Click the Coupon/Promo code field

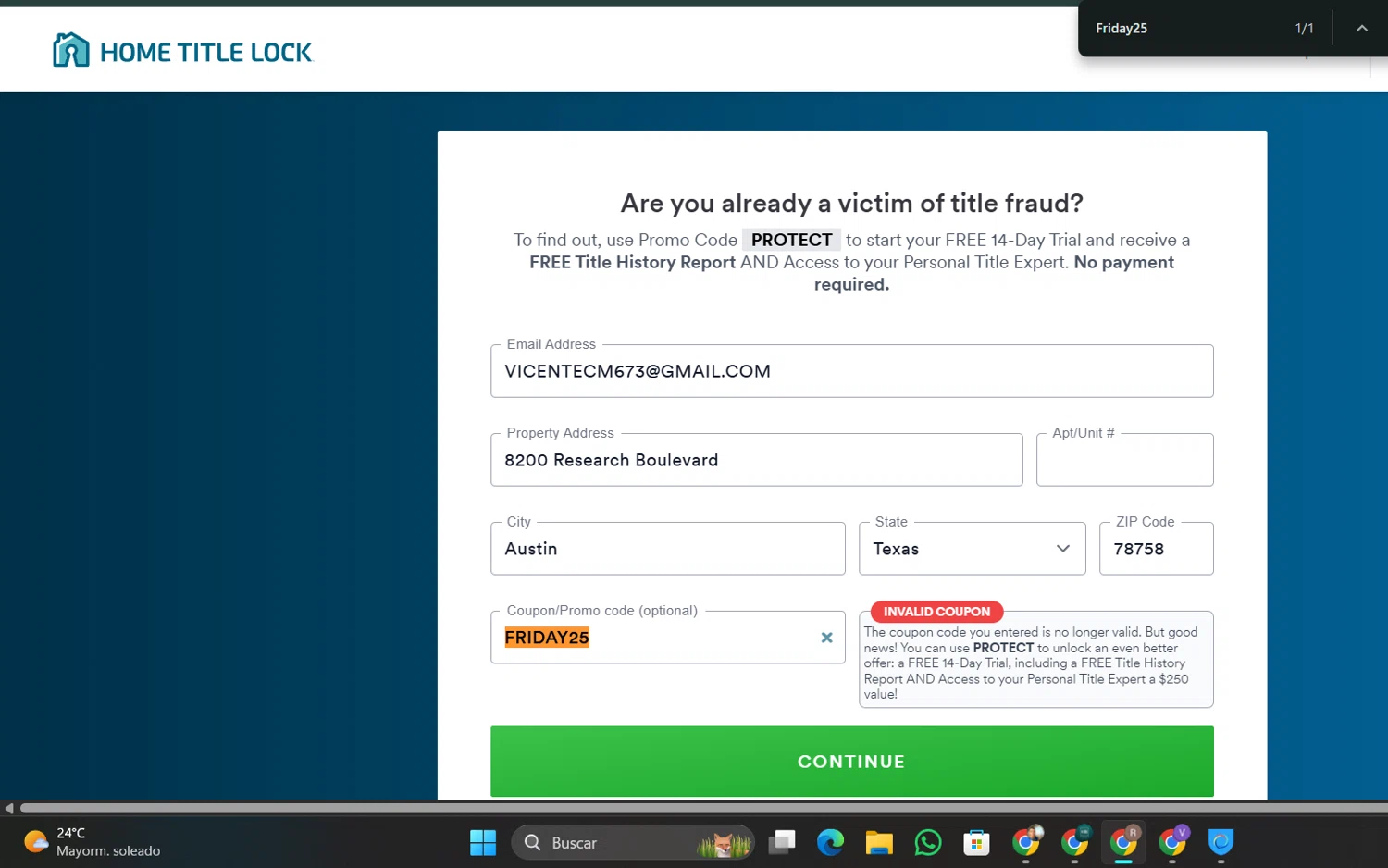click(667, 638)
